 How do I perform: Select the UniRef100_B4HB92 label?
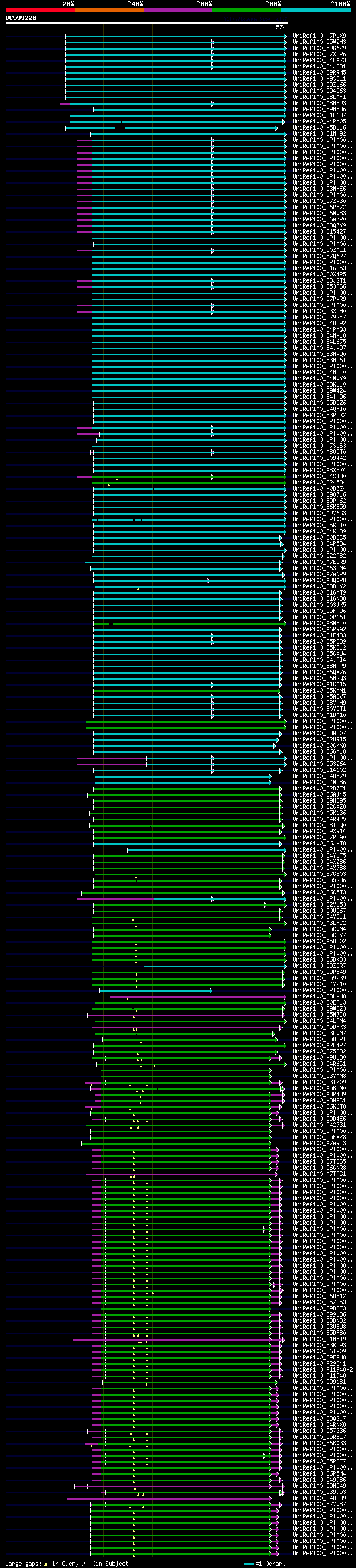point(319,323)
